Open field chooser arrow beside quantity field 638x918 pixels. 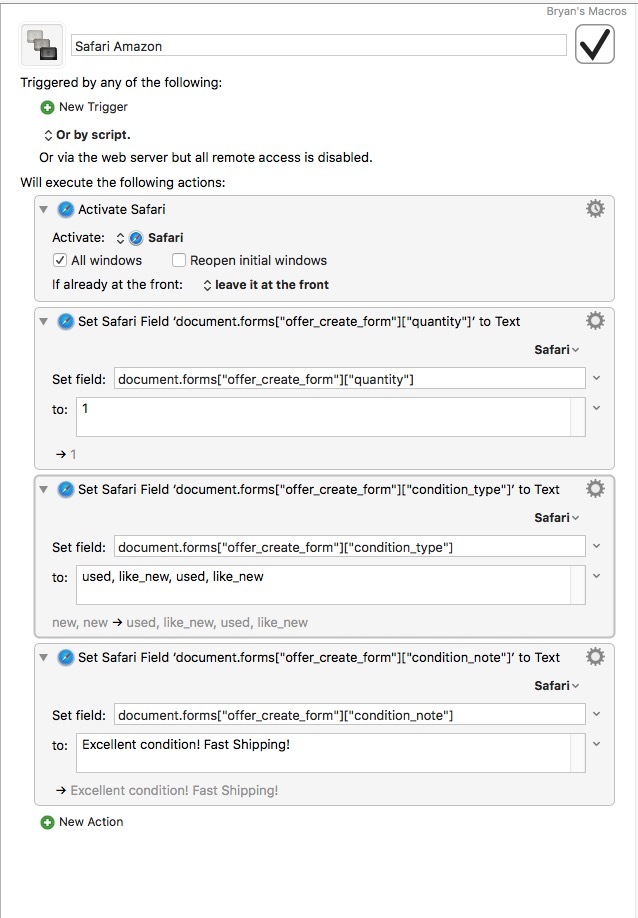(596, 378)
